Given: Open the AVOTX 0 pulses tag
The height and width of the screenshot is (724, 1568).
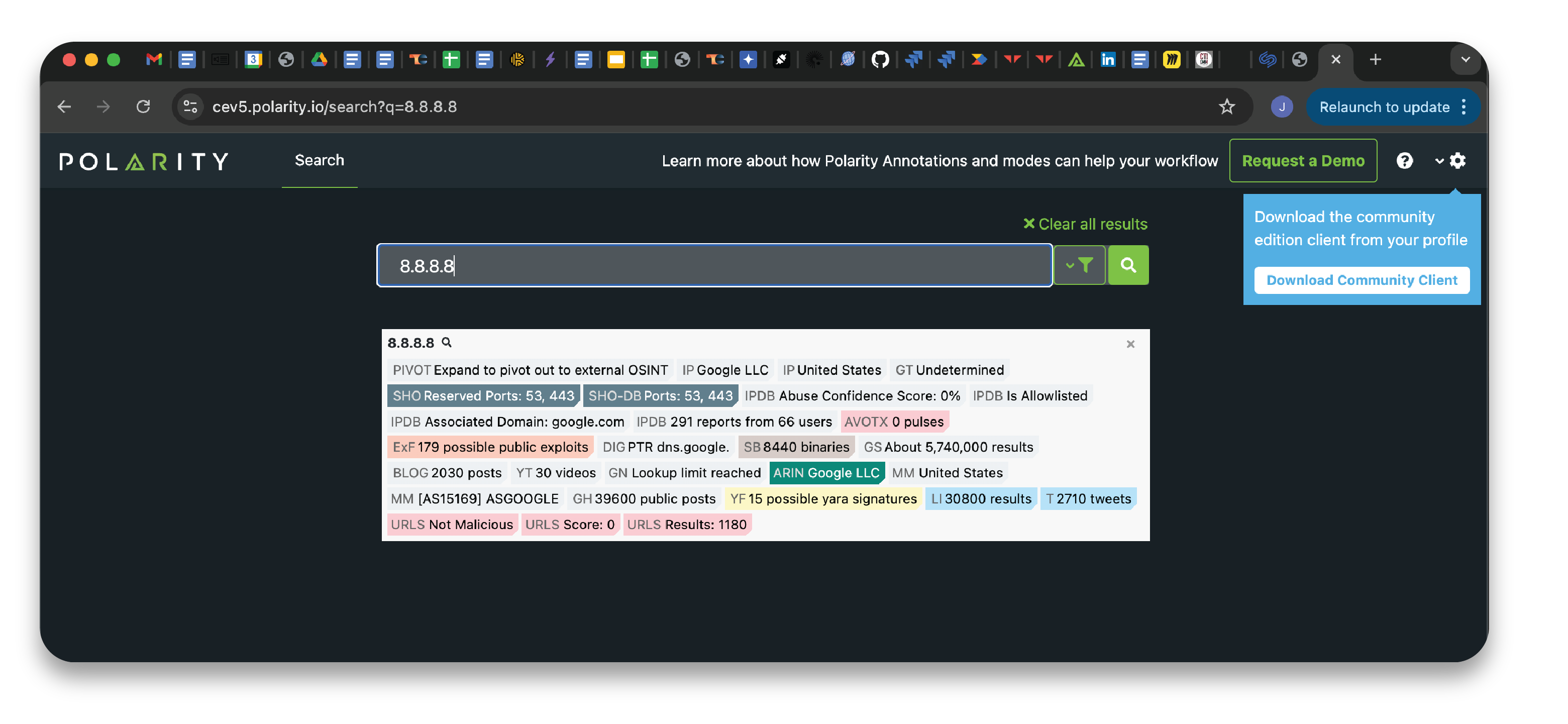Looking at the screenshot, I should (894, 422).
